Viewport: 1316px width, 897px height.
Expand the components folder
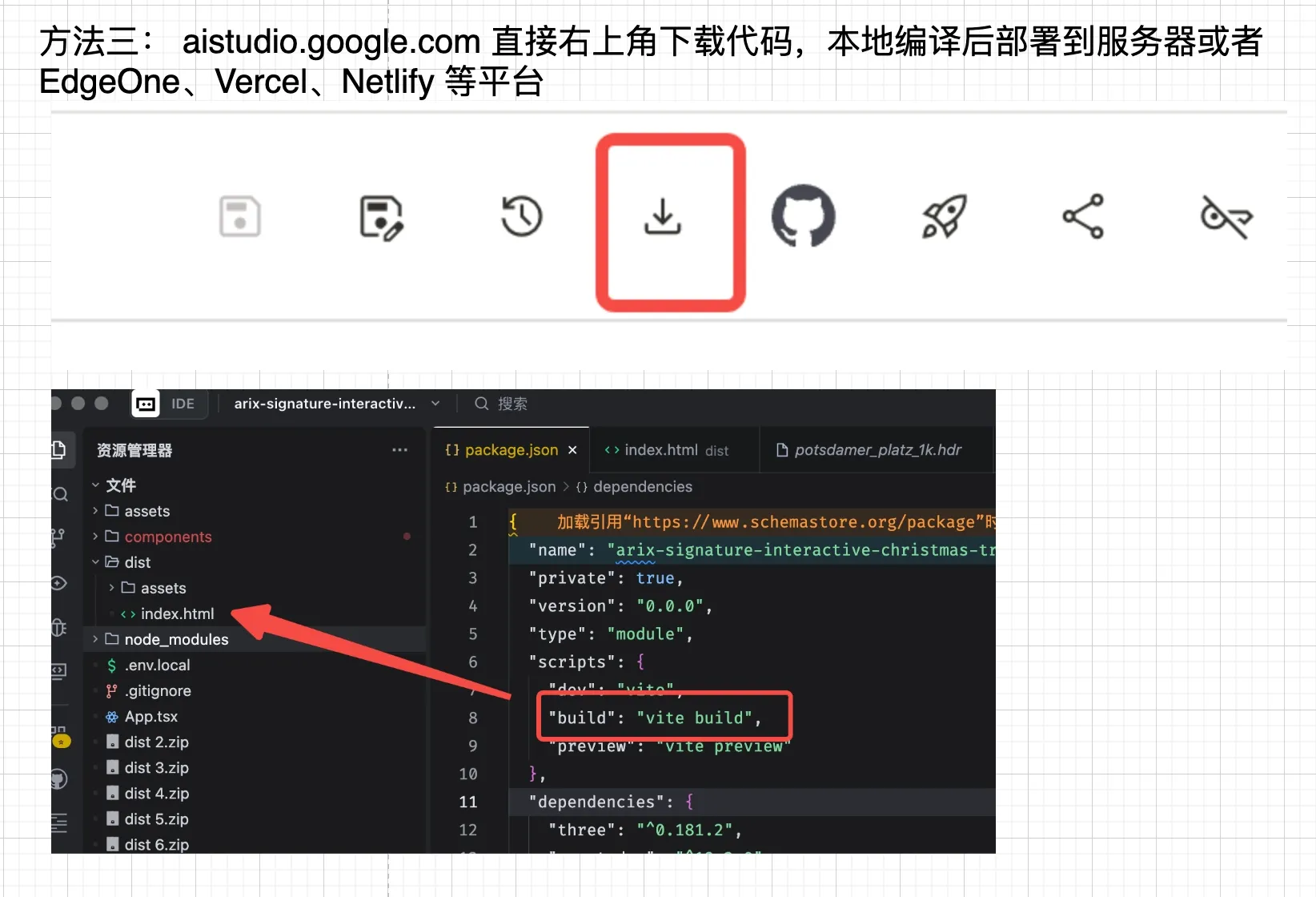tap(167, 537)
